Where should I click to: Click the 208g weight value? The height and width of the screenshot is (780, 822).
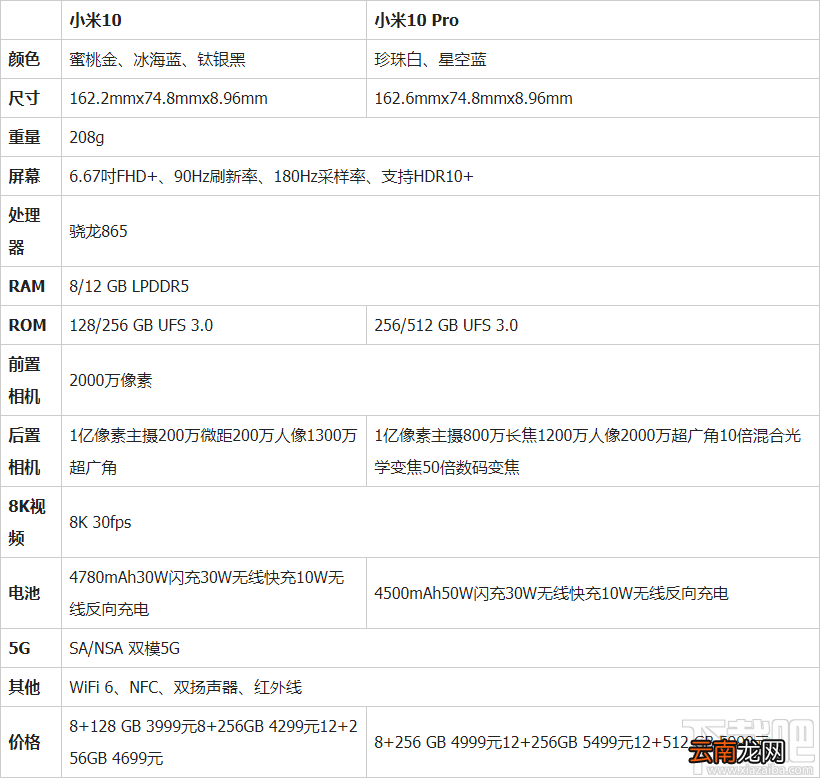(x=86, y=137)
